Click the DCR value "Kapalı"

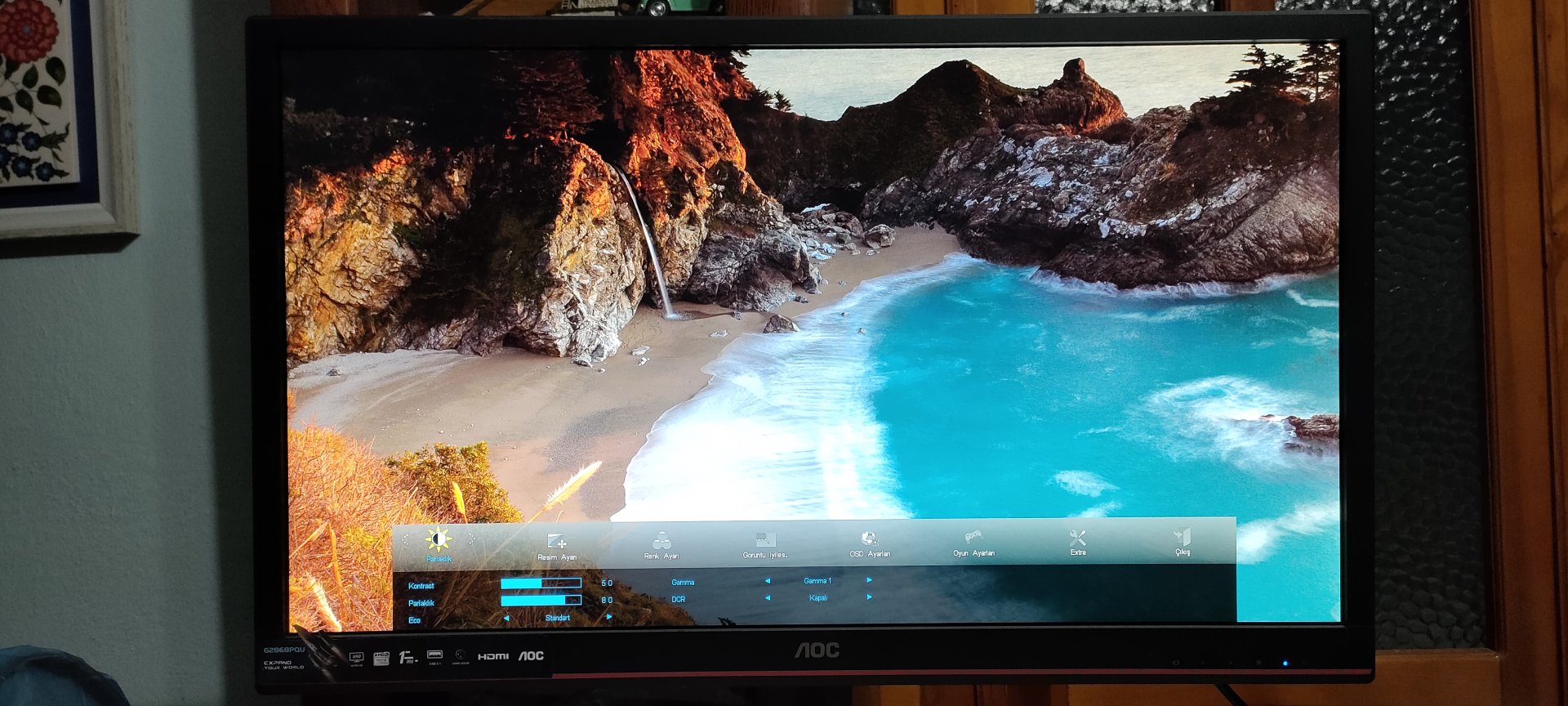coord(818,598)
